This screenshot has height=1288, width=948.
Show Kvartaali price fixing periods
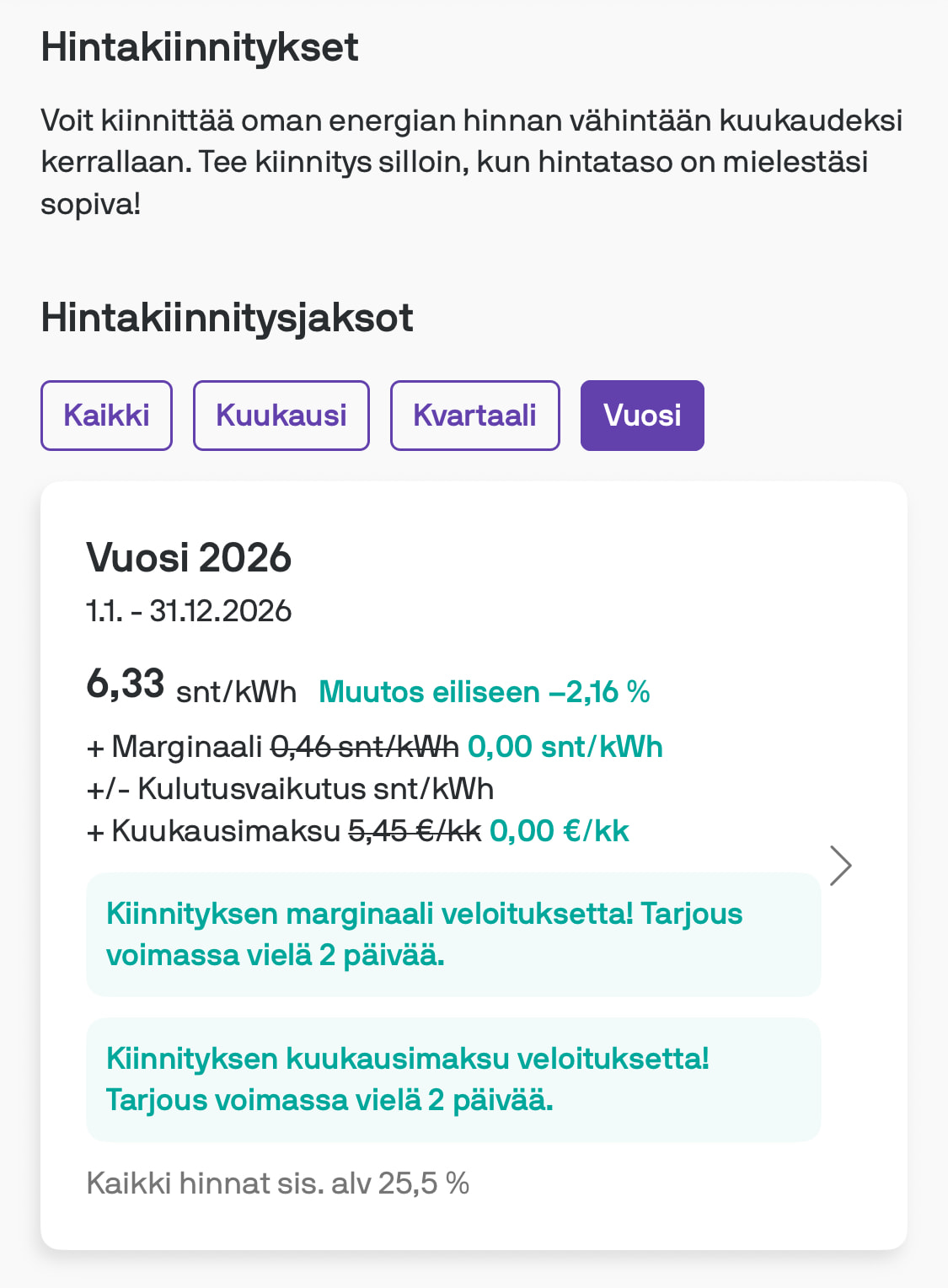pyautogui.click(x=474, y=416)
